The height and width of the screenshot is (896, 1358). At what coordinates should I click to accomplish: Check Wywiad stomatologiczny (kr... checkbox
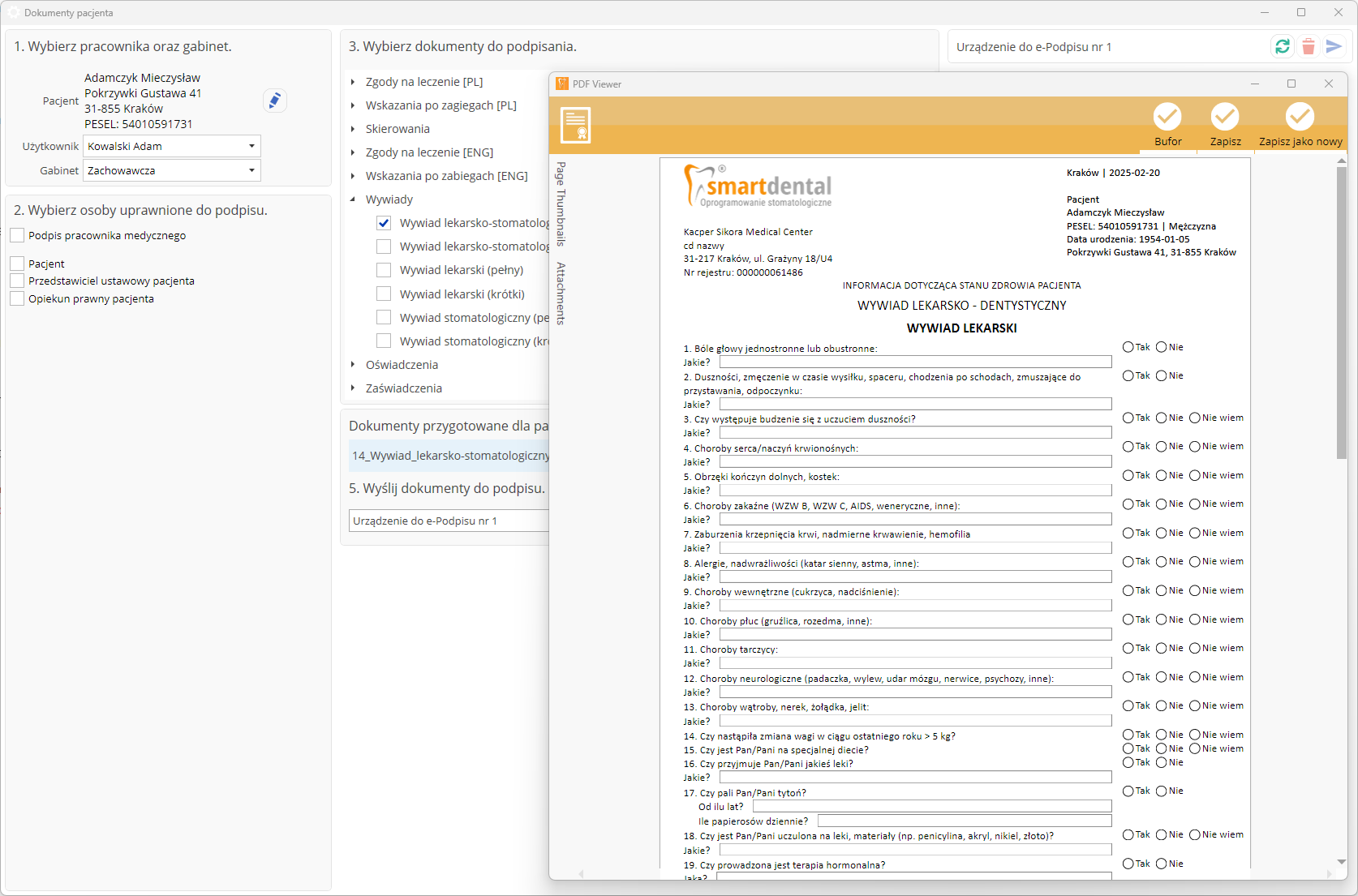[384, 341]
